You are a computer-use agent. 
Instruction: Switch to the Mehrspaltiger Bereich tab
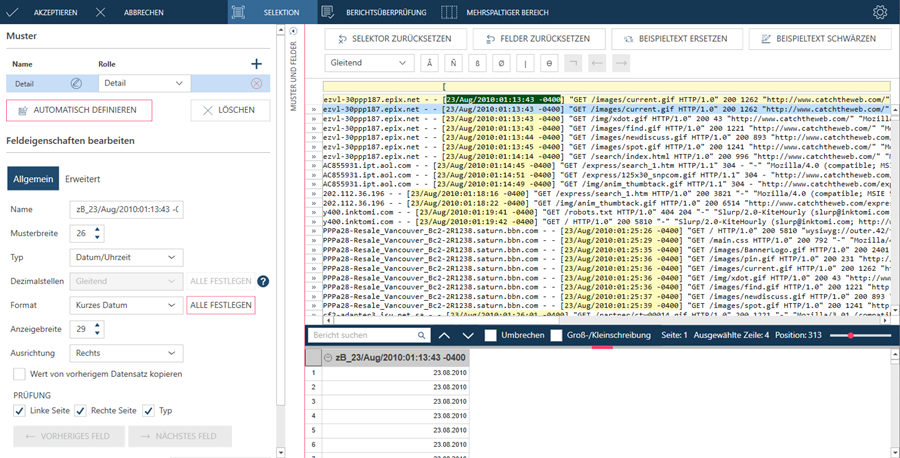click(495, 12)
